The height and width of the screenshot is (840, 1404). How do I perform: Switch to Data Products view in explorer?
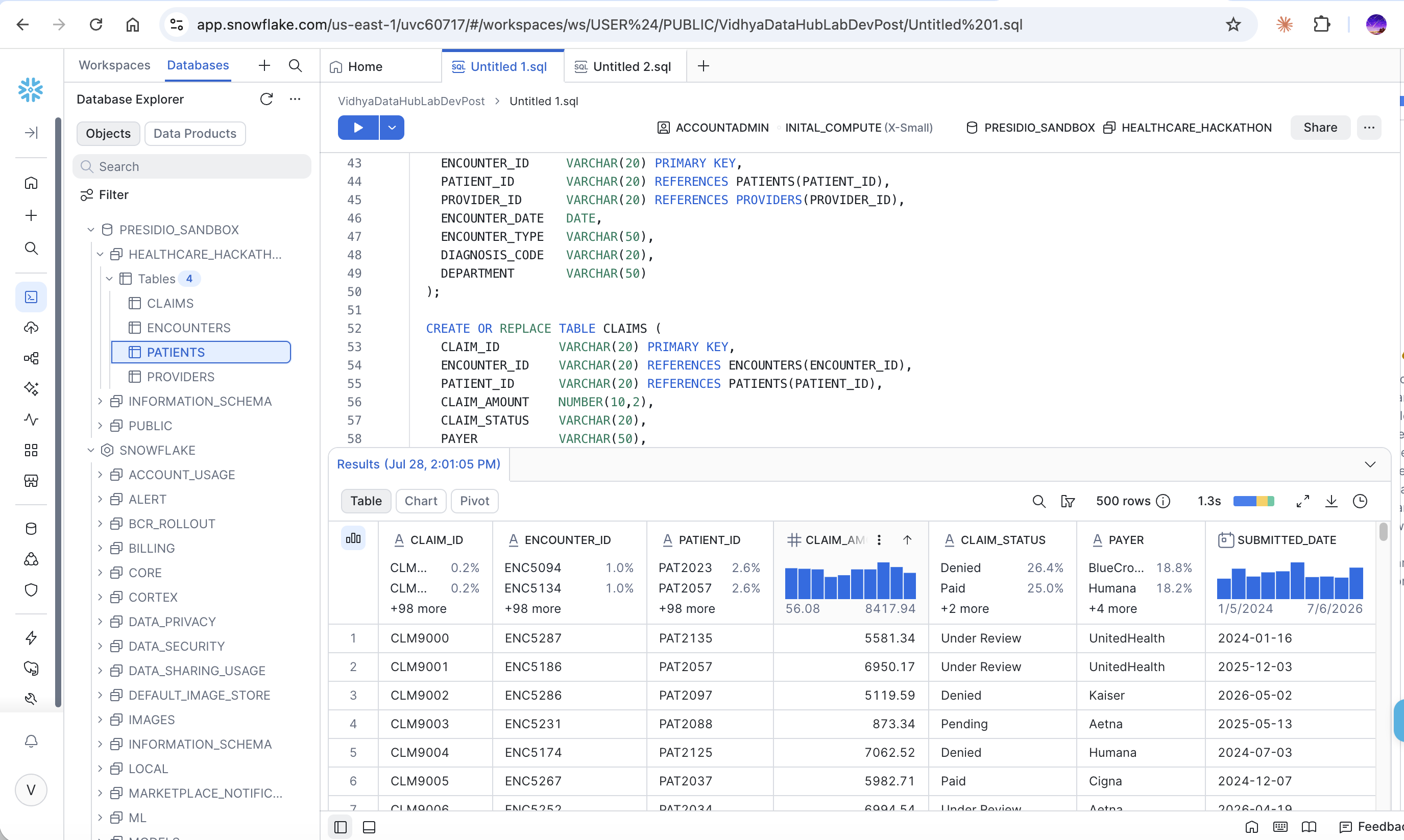pos(195,133)
